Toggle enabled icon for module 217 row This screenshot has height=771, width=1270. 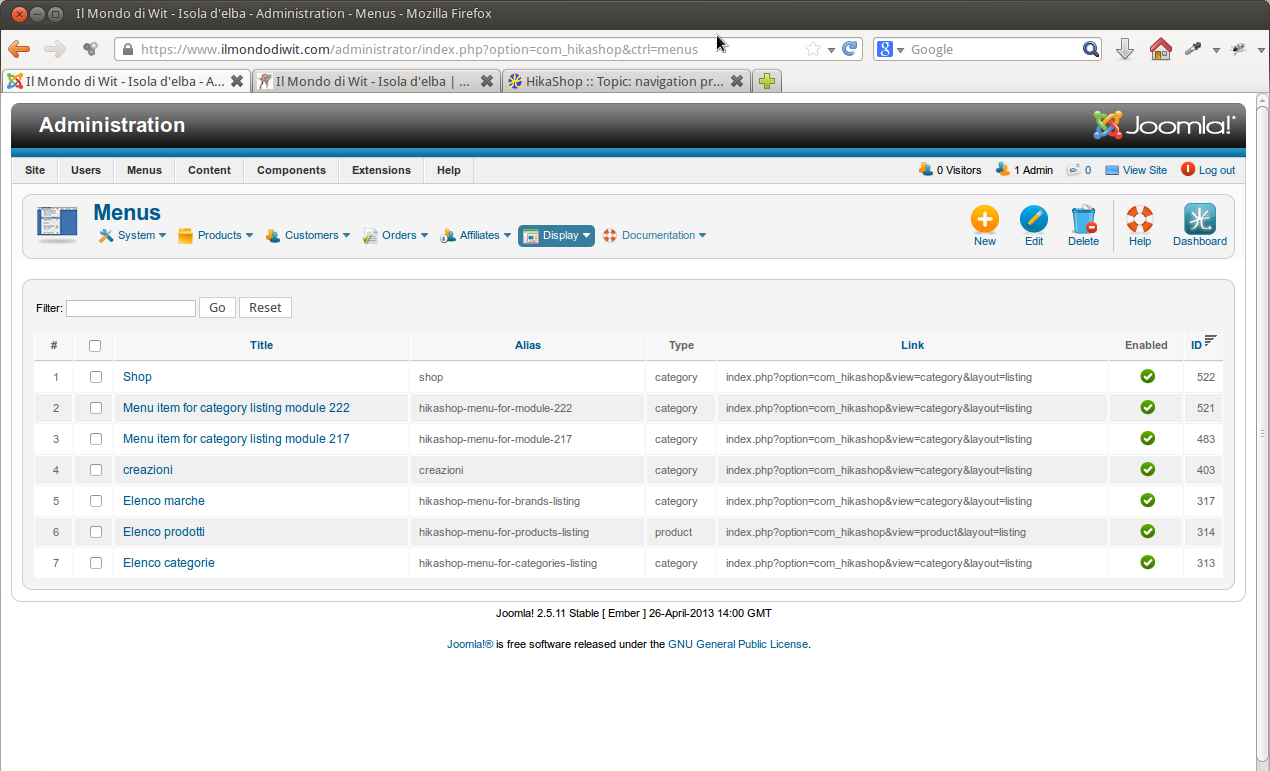click(x=1147, y=438)
